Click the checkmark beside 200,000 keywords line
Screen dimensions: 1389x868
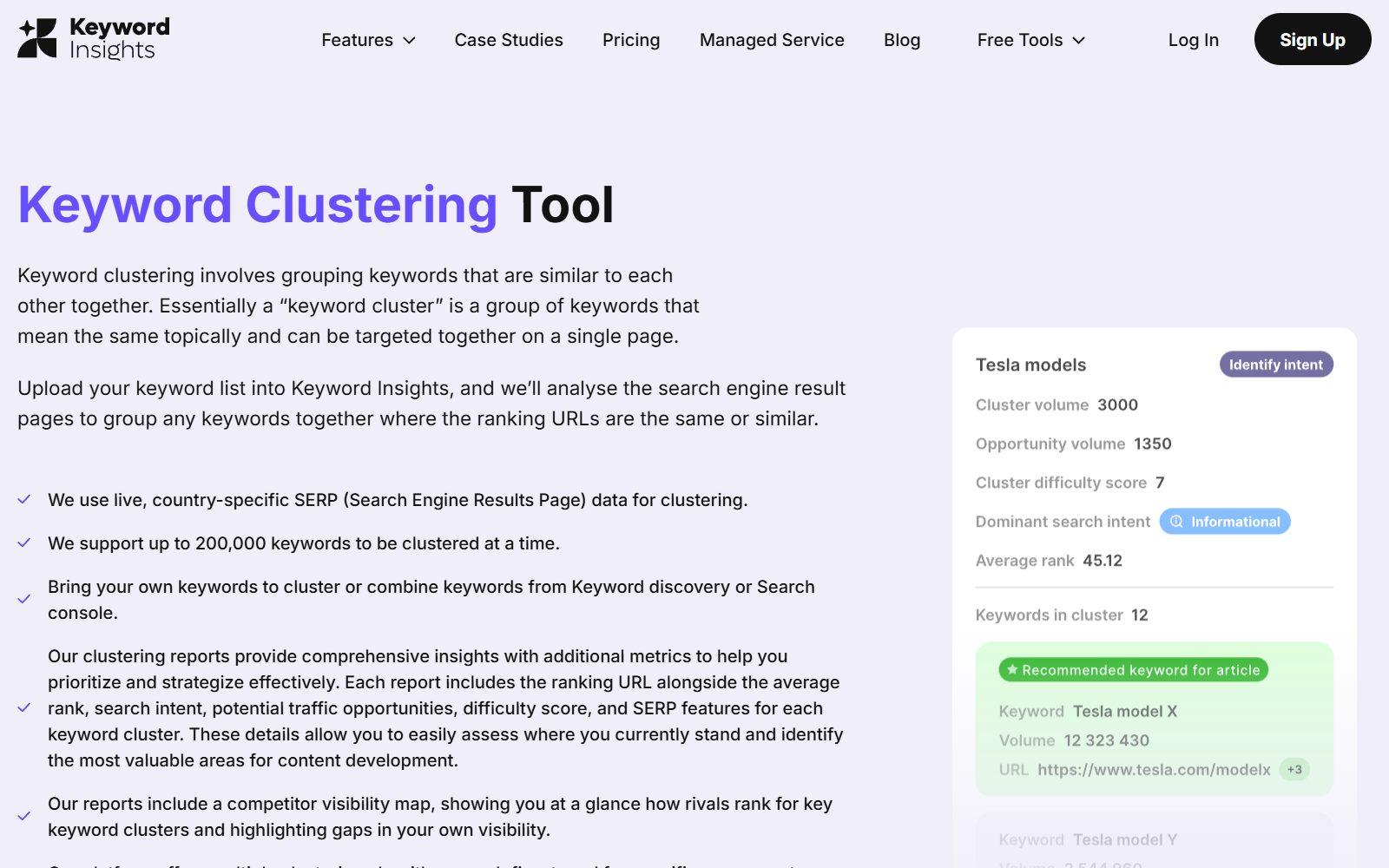24,543
